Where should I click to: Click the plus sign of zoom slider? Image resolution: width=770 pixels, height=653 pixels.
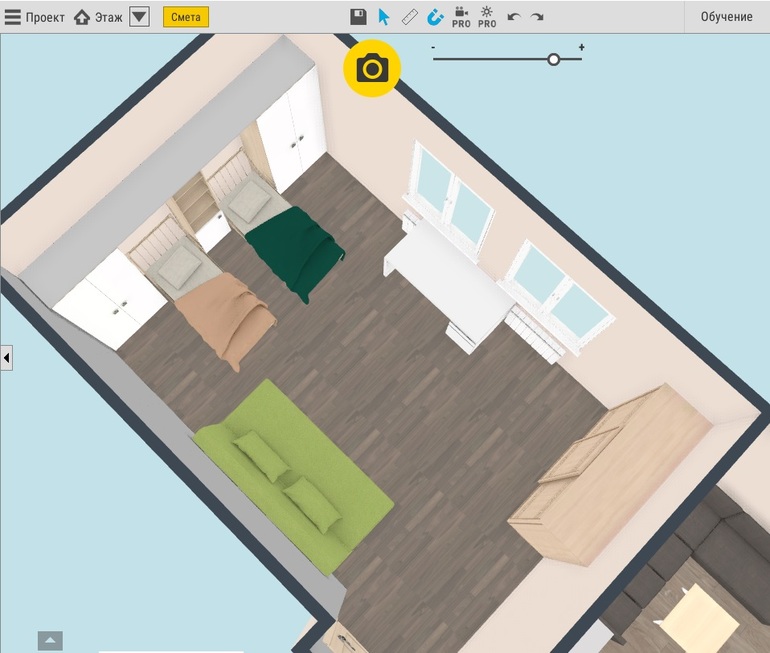click(581, 47)
